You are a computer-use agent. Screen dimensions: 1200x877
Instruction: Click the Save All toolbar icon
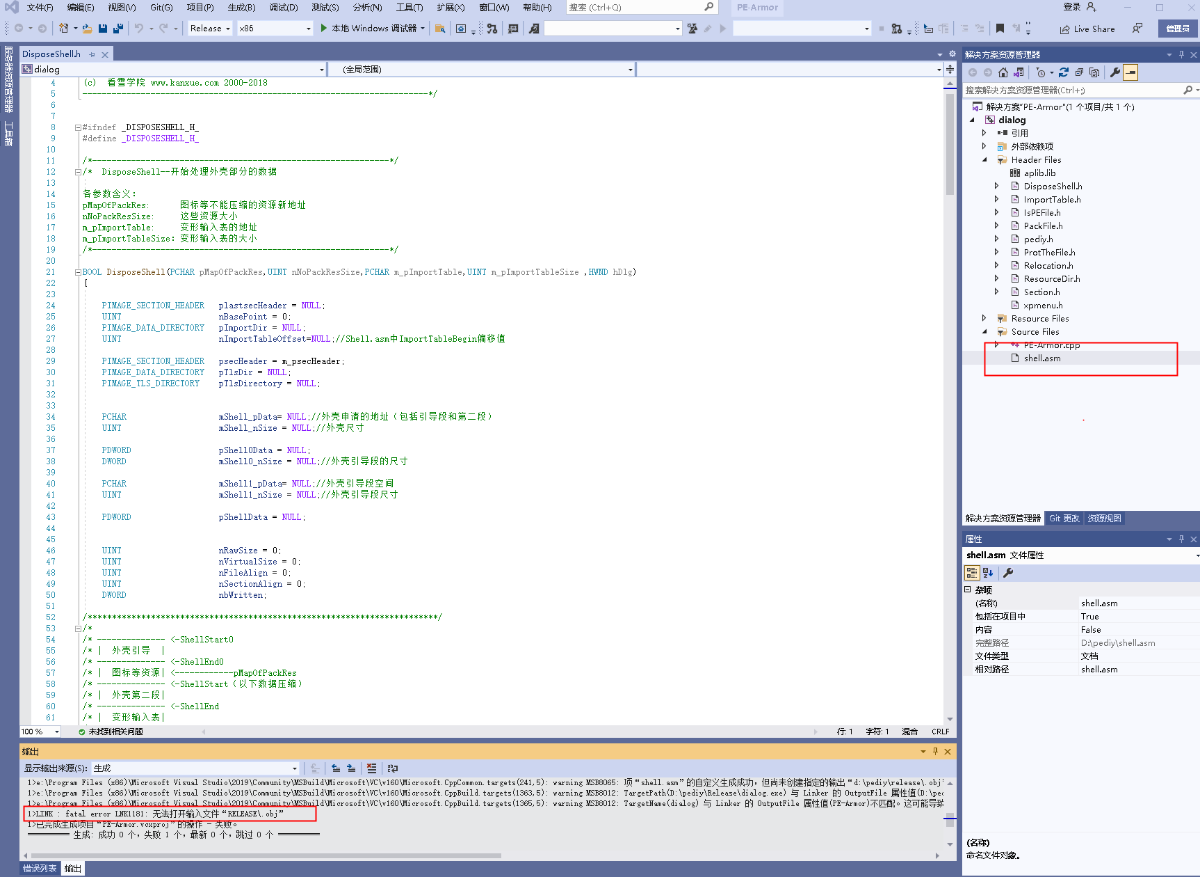[x=119, y=29]
